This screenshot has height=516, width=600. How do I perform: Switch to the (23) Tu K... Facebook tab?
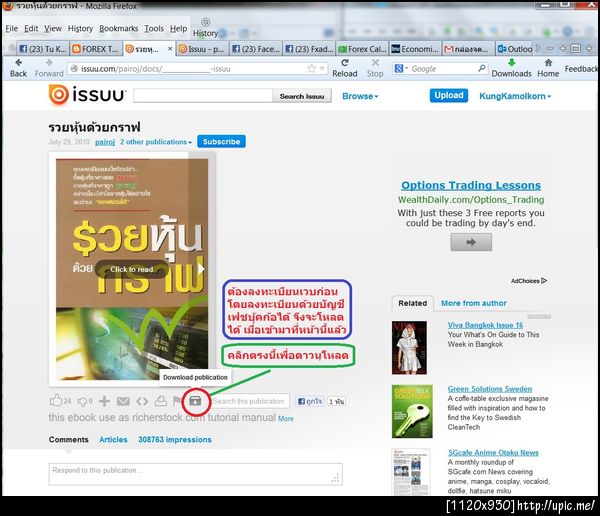(43, 49)
